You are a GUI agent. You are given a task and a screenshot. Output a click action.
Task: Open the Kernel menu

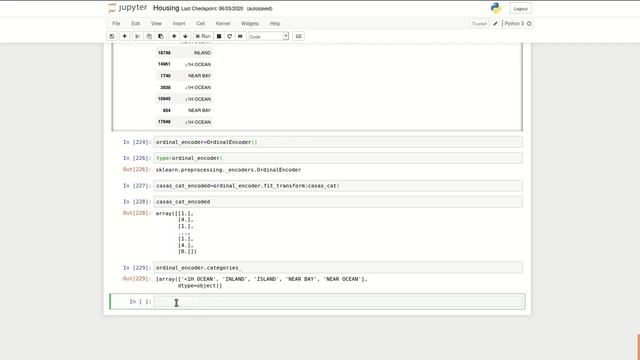point(223,24)
